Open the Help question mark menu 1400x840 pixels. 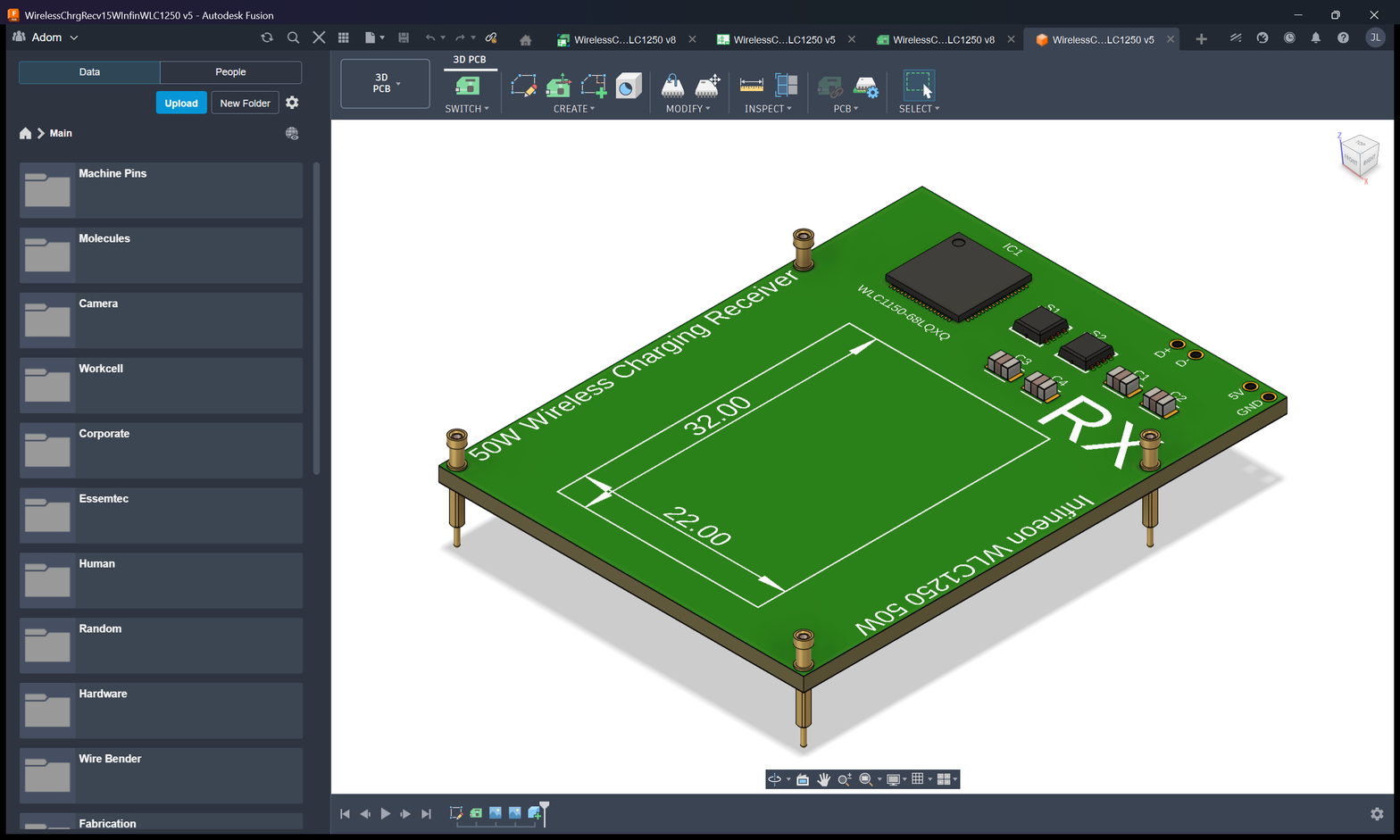click(x=1343, y=37)
